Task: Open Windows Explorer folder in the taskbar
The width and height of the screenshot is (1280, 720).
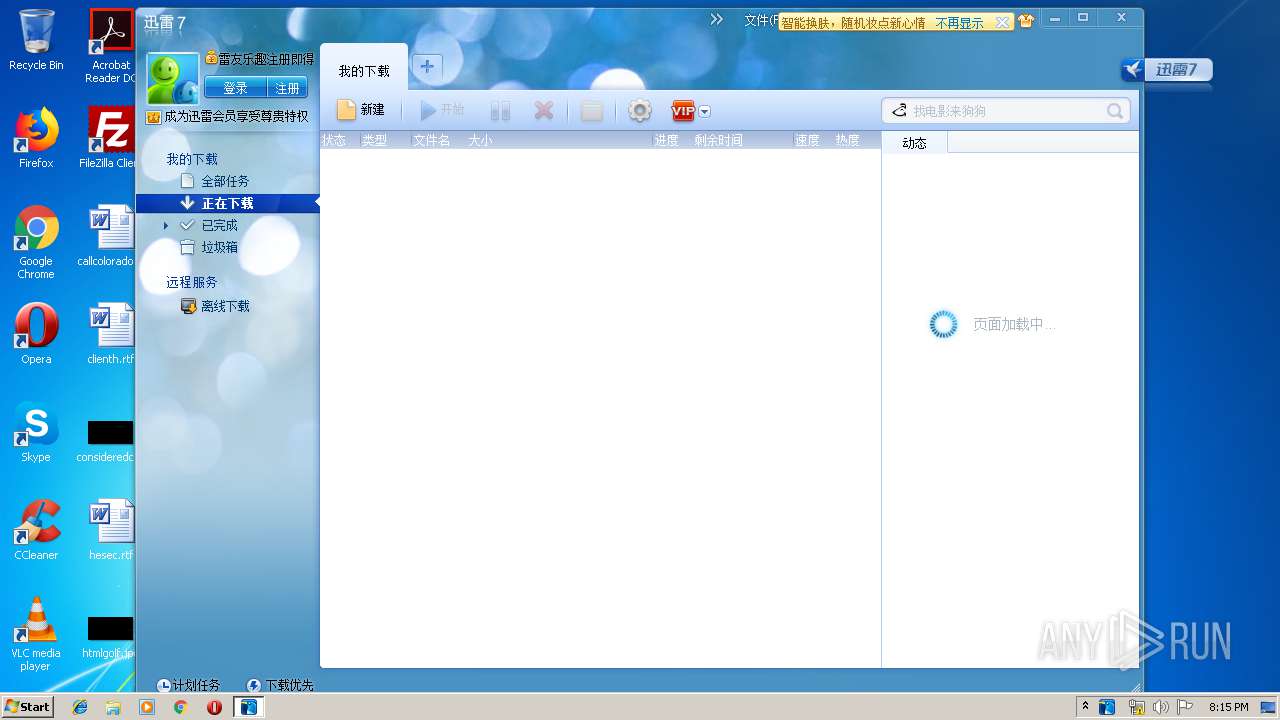Action: pos(113,707)
